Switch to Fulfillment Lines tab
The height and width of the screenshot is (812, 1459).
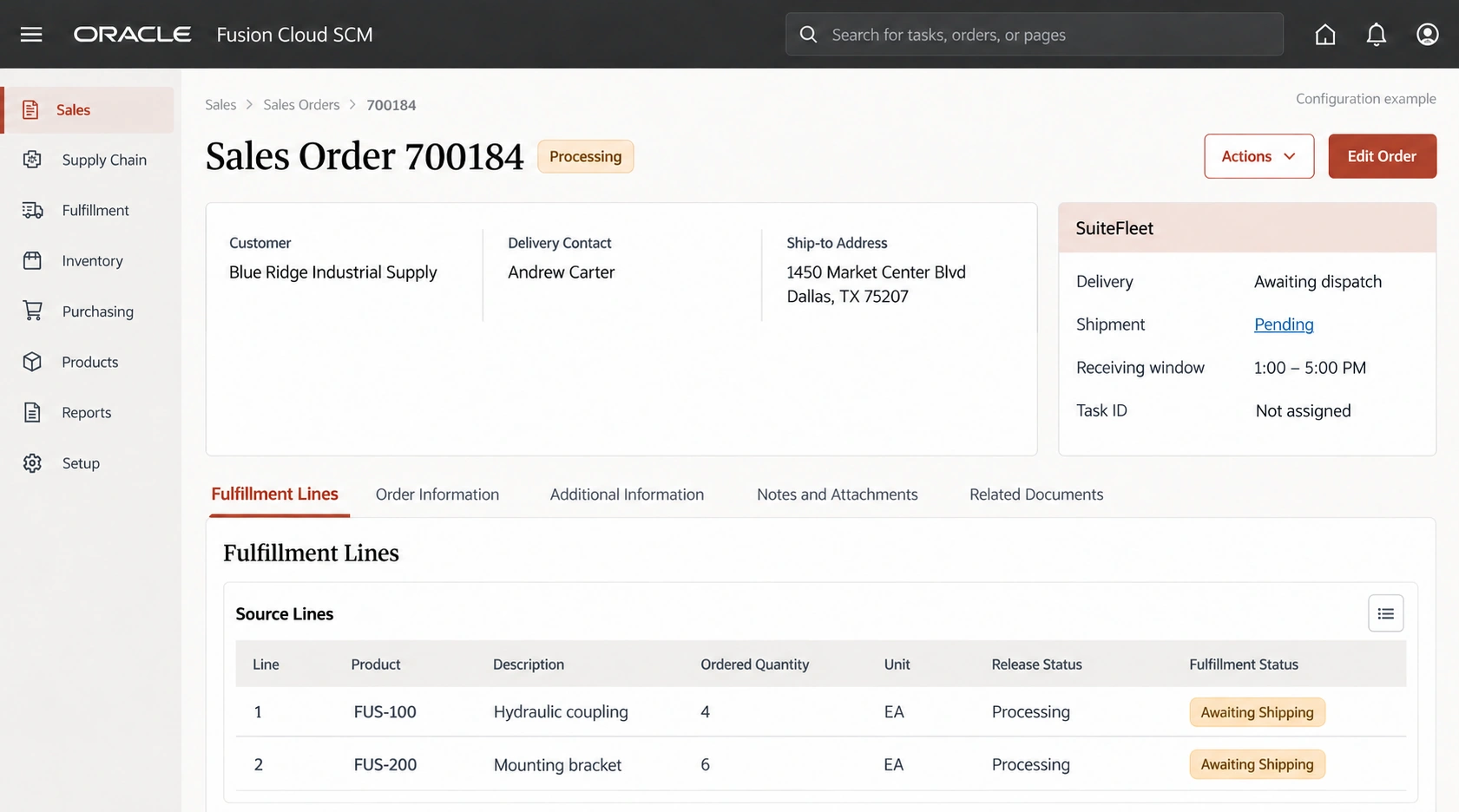274,494
